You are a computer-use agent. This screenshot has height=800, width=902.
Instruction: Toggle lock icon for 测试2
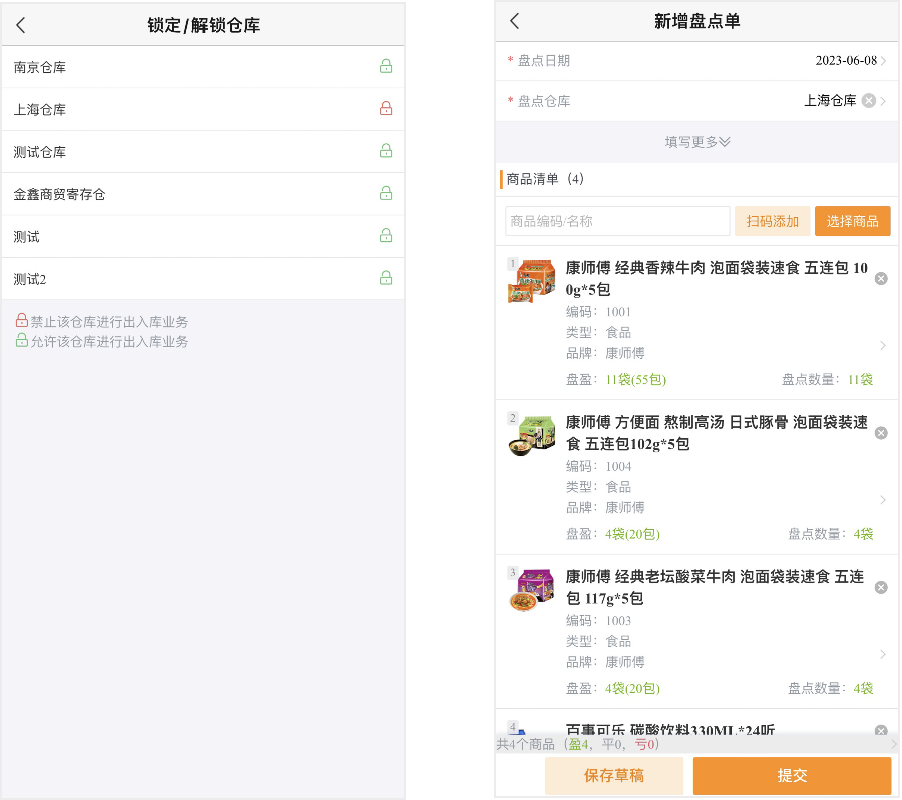point(386,278)
